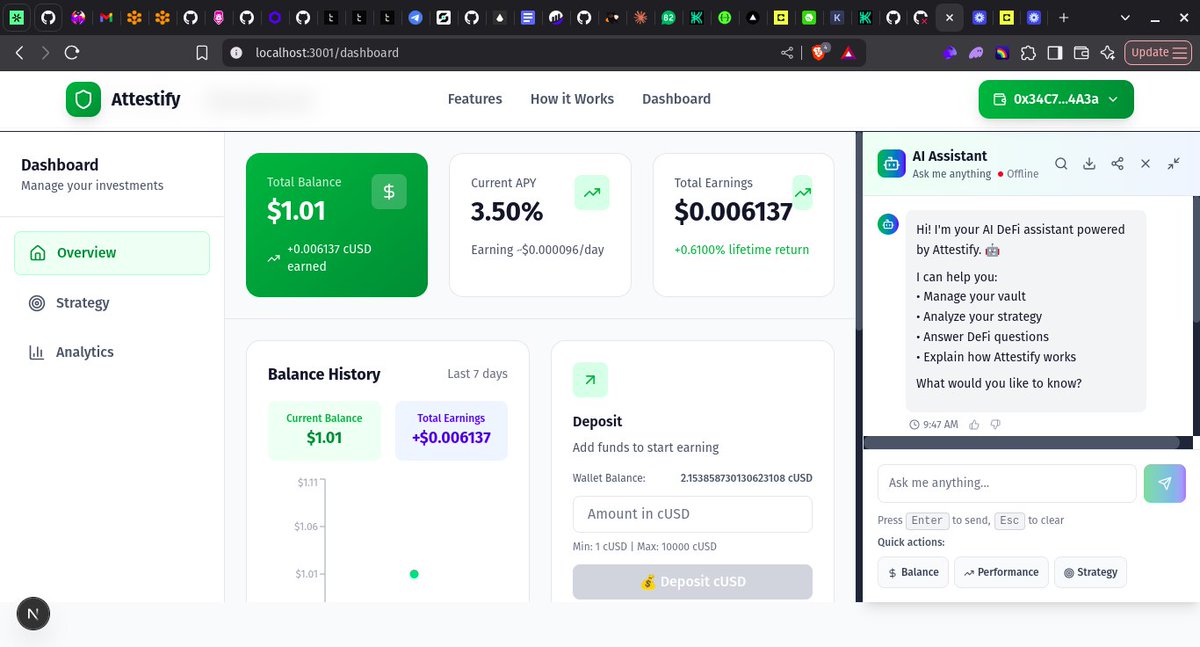Download the chat conversation

tap(1089, 163)
